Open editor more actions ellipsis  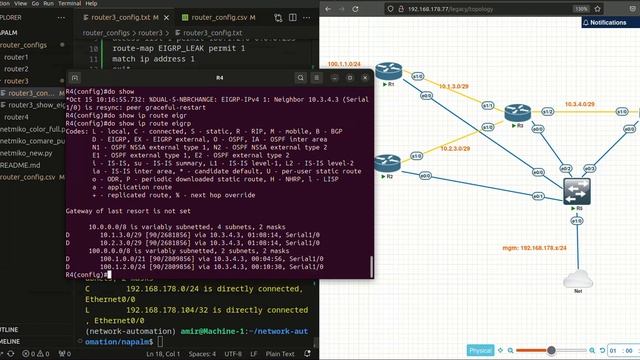pos(307,18)
